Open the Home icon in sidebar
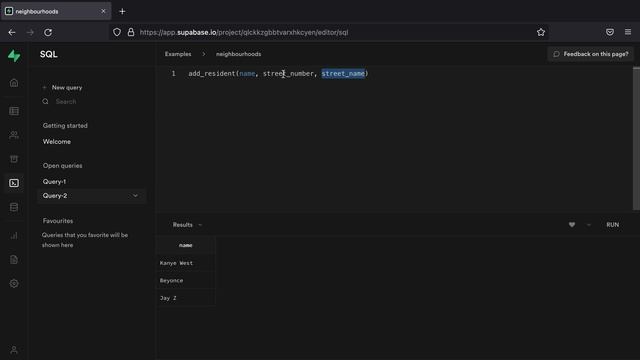Screen dimensions: 640x360 [x=14, y=83]
